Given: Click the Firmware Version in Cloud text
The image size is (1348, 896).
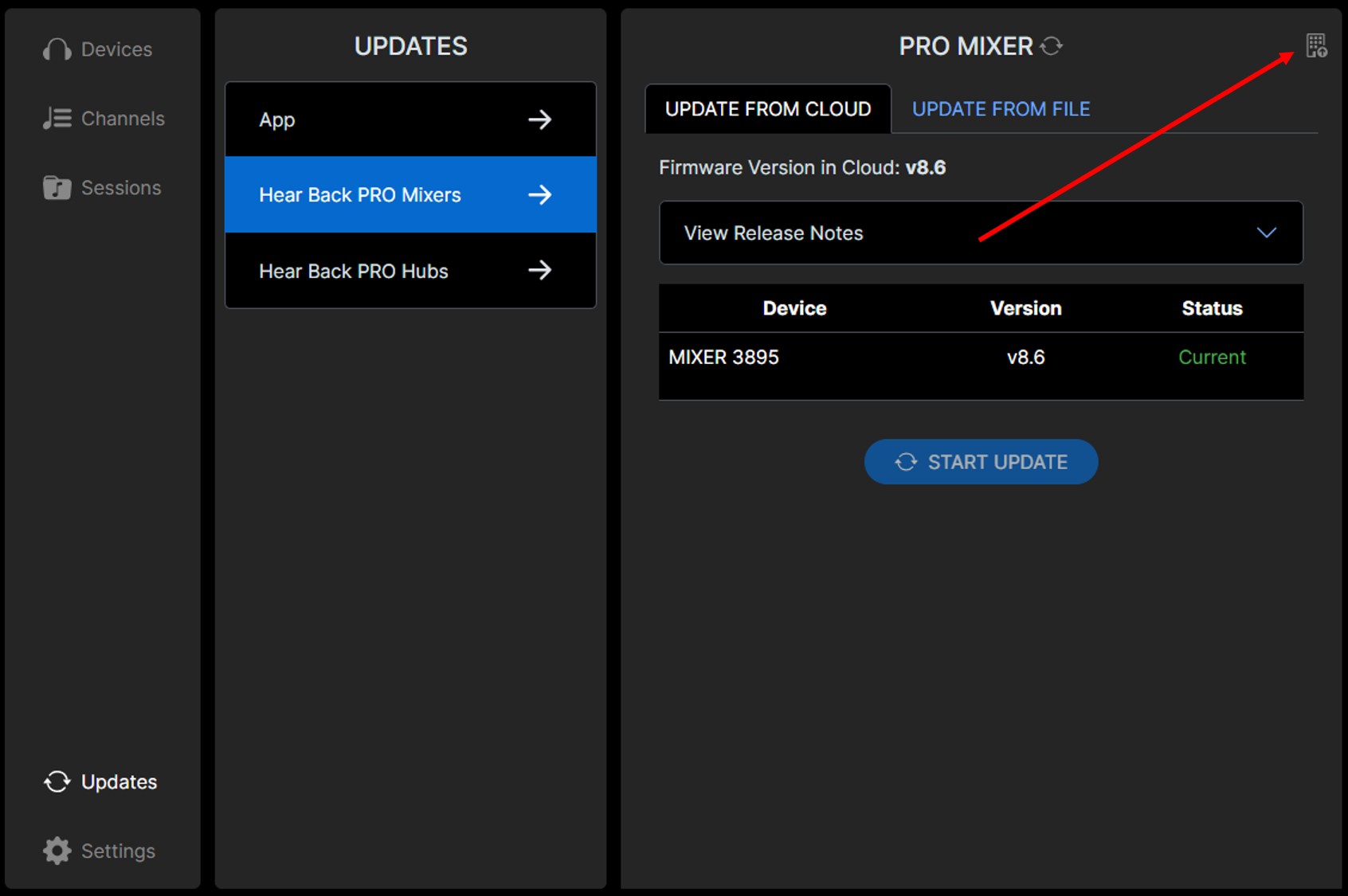Looking at the screenshot, I should tap(802, 167).
